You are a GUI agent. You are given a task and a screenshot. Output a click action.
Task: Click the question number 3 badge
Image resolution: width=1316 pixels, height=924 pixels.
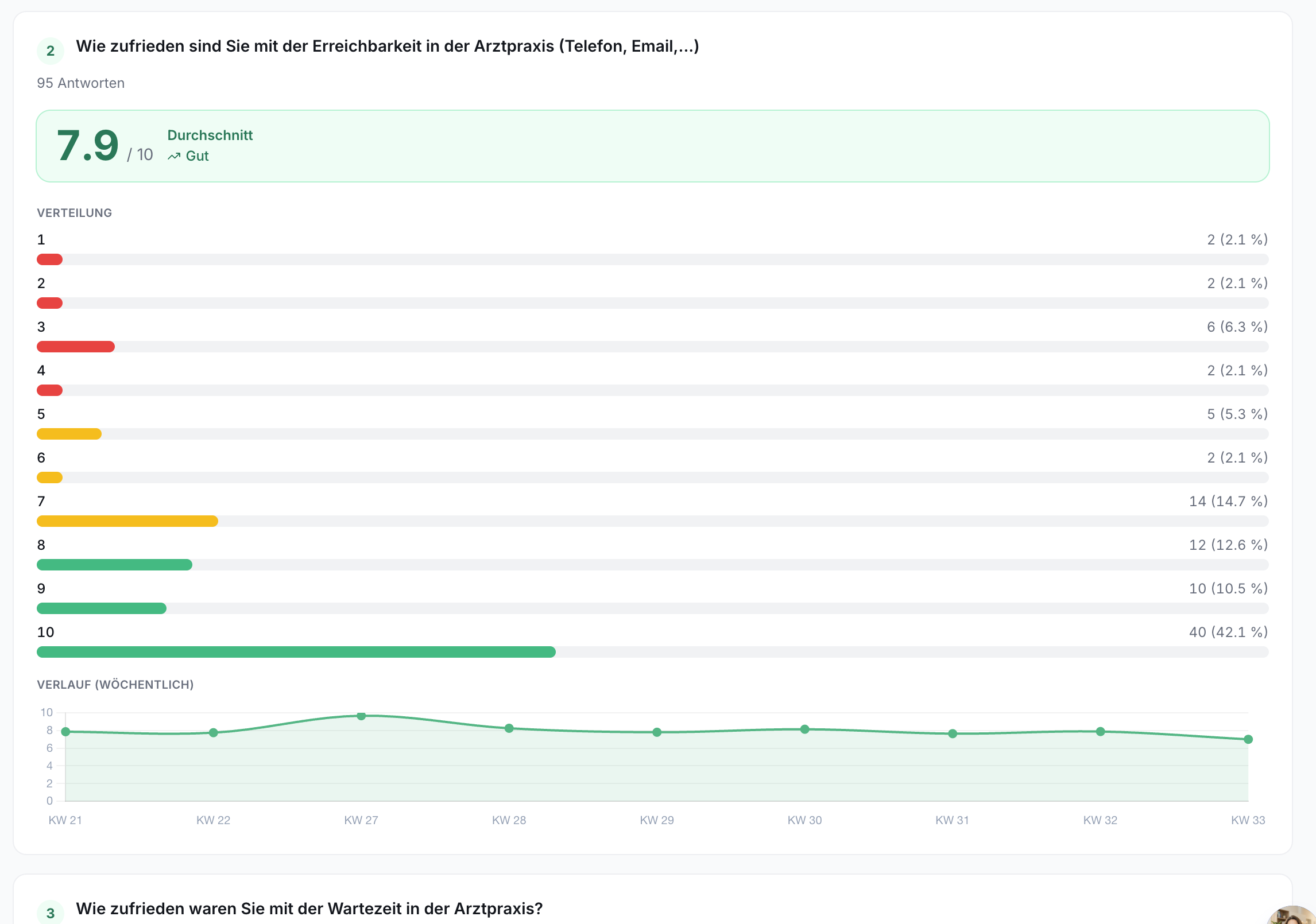51,913
